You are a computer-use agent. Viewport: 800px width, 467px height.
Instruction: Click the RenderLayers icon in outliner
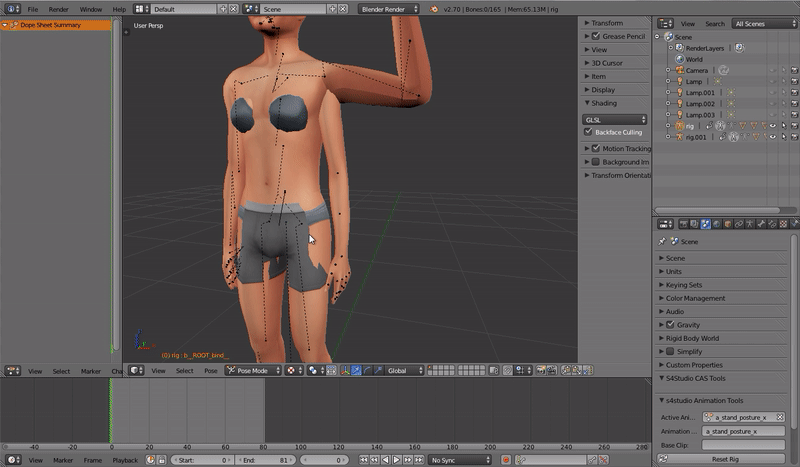point(678,48)
